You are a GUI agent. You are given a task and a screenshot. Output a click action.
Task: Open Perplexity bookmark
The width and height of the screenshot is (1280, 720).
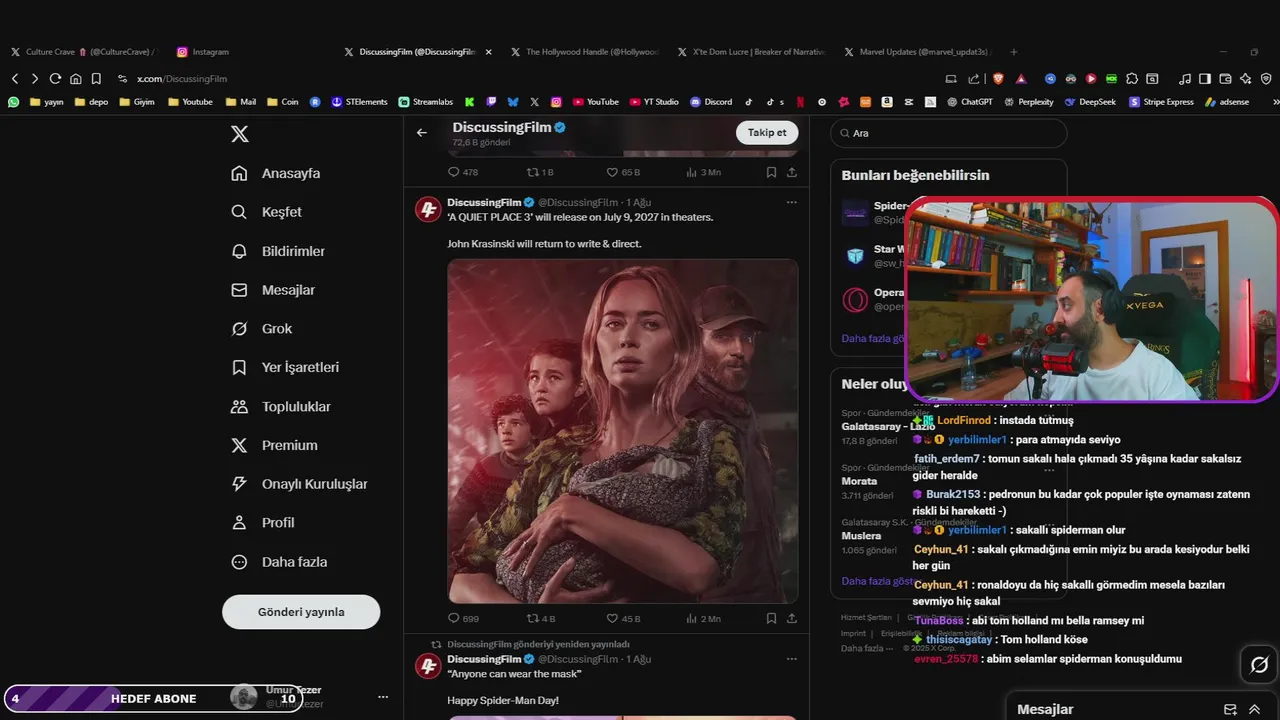pos(1031,102)
